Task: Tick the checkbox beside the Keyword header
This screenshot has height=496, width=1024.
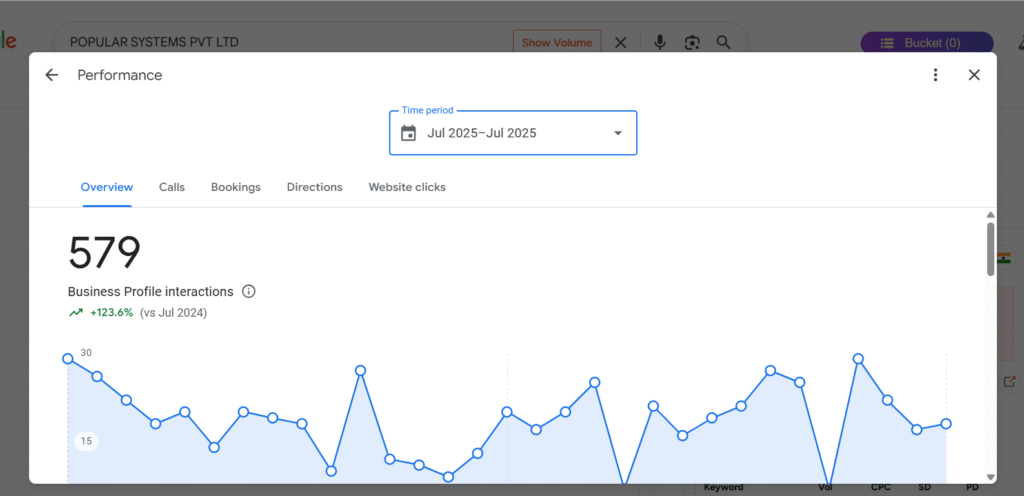Action: [x=688, y=487]
